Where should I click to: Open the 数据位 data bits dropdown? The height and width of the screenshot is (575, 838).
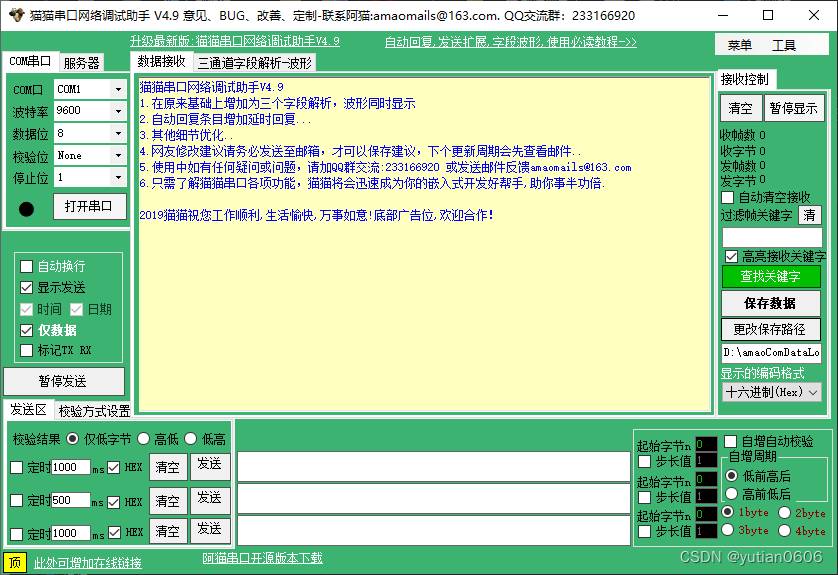tap(119, 133)
